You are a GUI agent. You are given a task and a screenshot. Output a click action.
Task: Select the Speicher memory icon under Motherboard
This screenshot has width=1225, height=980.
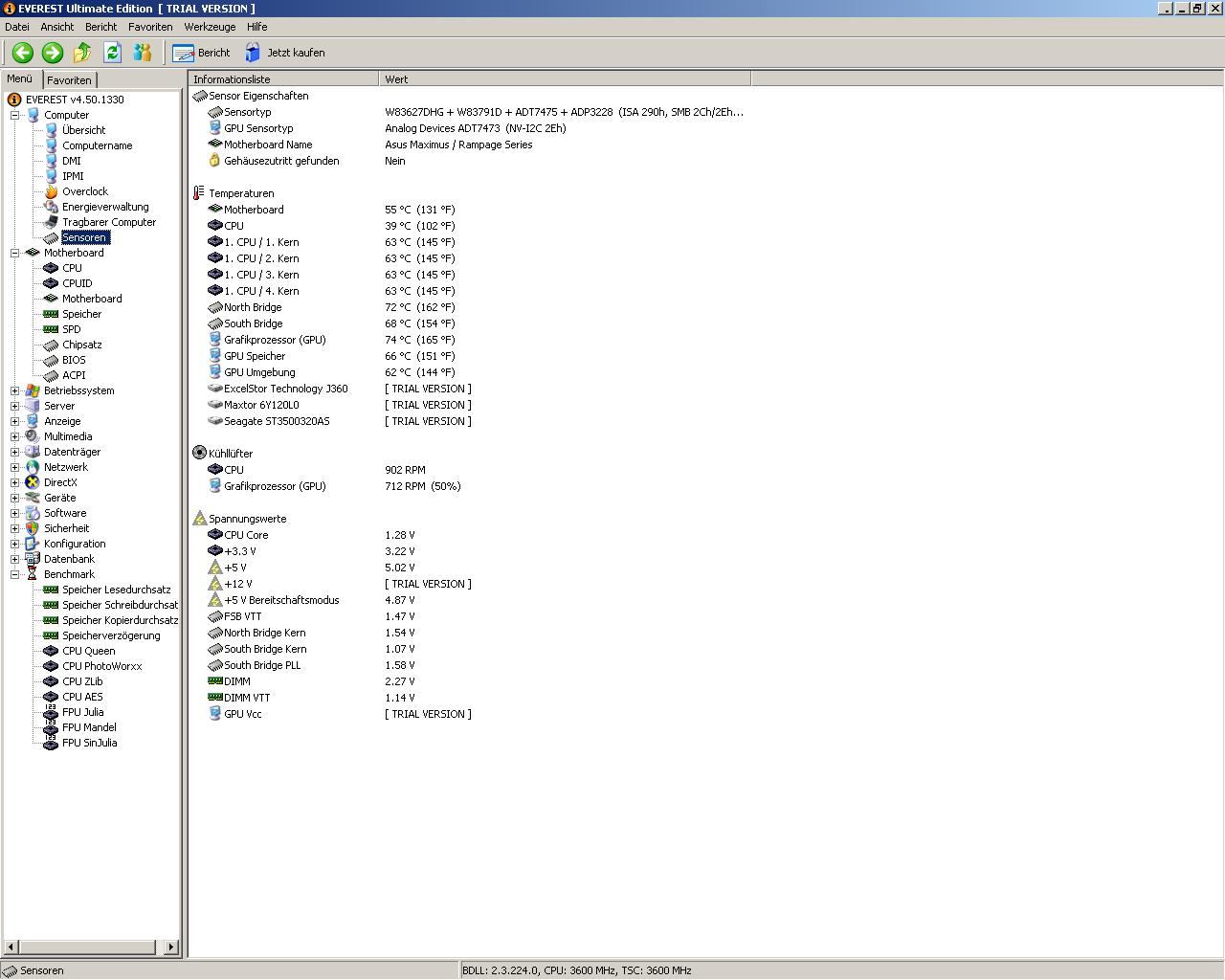click(x=51, y=314)
